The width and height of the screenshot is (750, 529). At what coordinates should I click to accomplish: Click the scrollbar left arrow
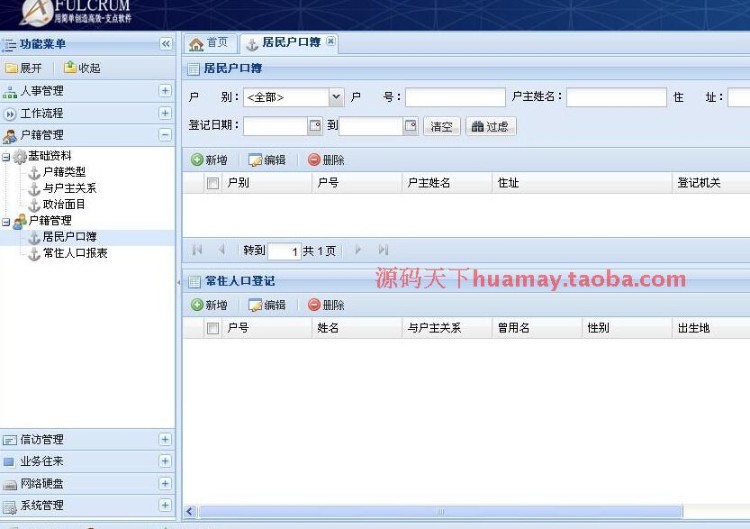coord(190,512)
